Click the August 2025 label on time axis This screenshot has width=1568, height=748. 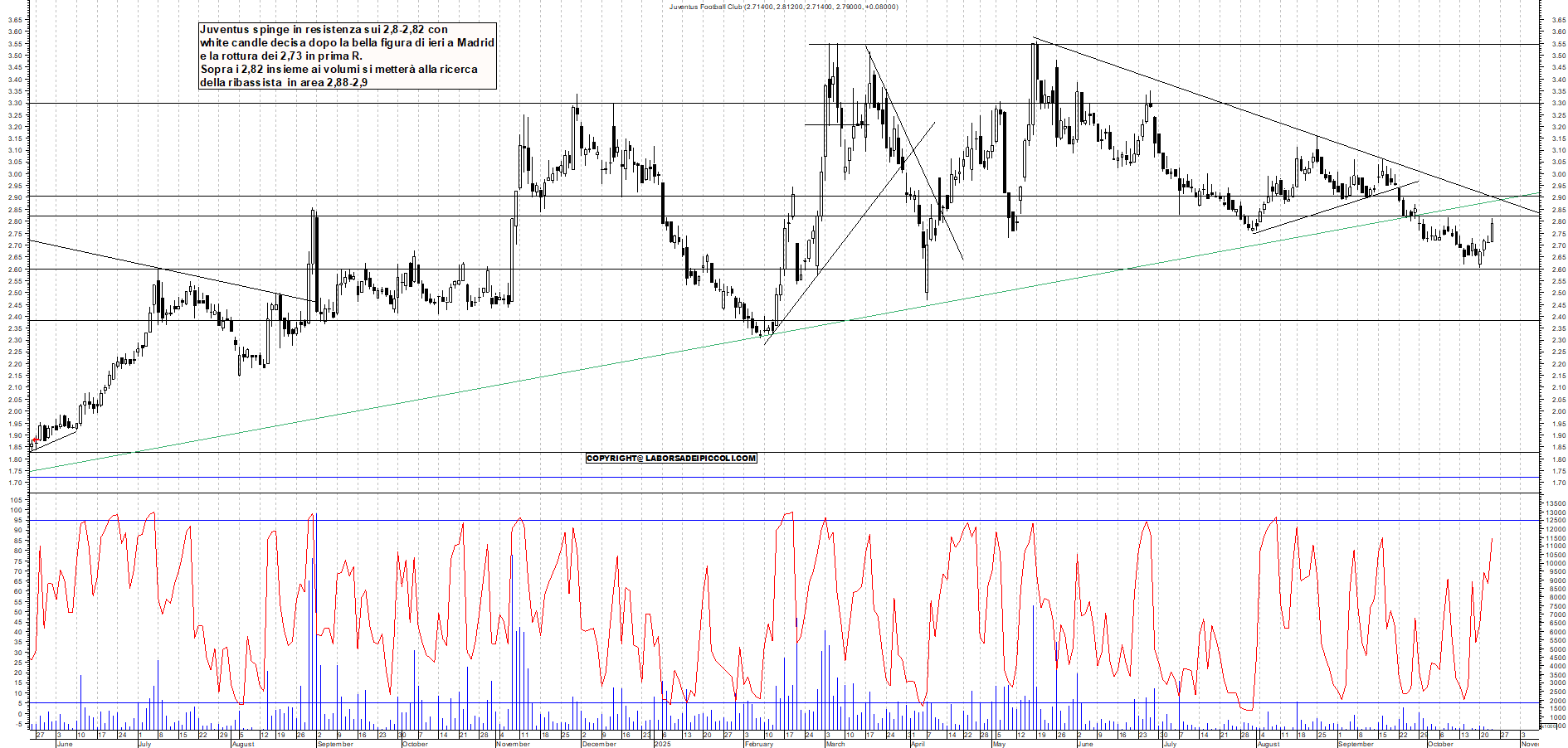[1269, 744]
